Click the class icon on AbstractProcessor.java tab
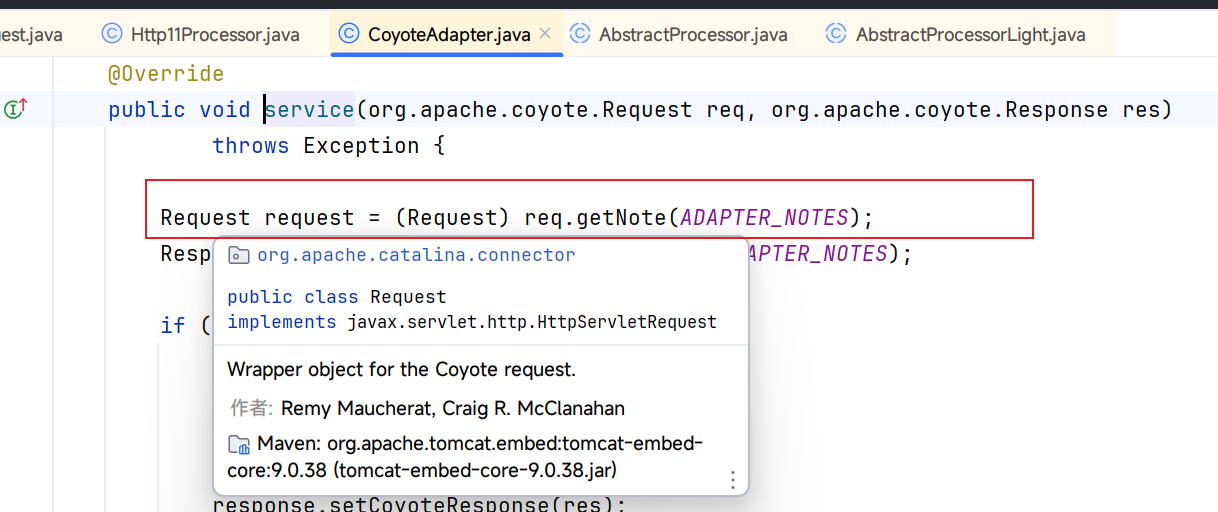1218x512 pixels. (580, 34)
